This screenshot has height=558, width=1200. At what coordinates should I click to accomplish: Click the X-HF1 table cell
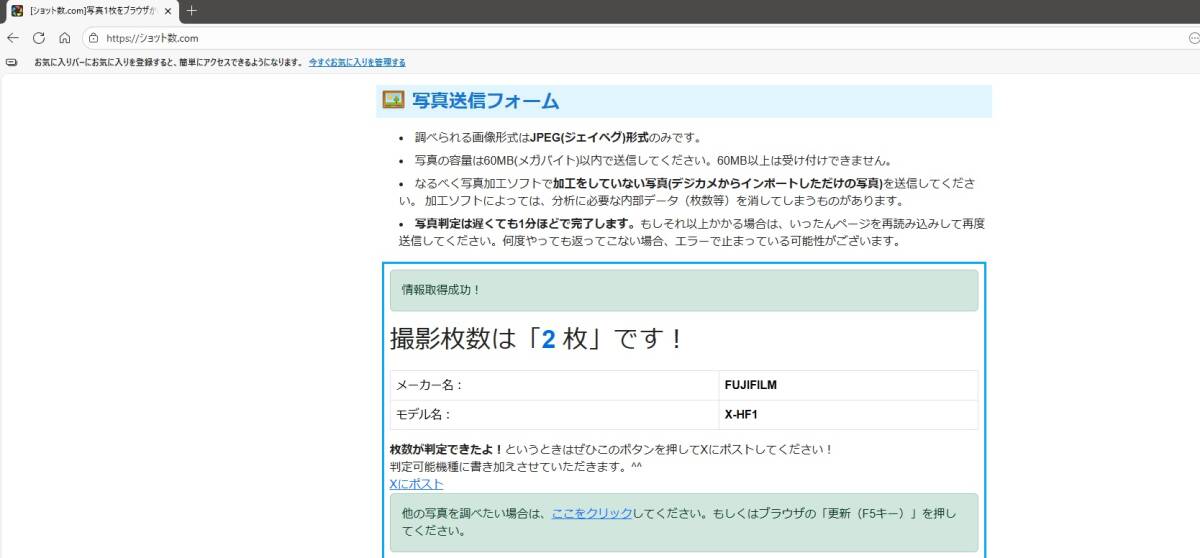pyautogui.click(x=848, y=414)
